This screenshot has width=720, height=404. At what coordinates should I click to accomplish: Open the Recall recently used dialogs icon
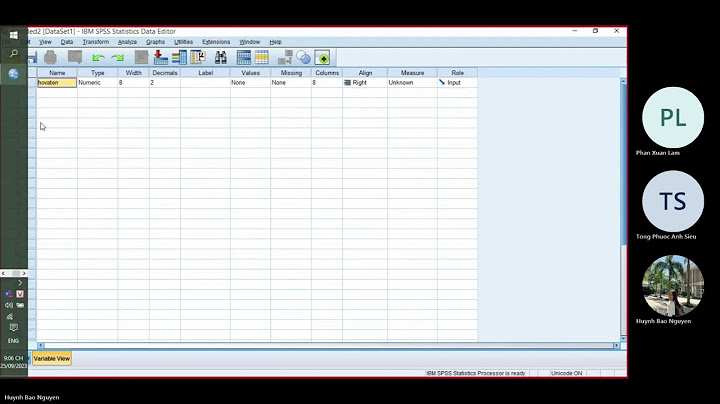(x=75, y=57)
